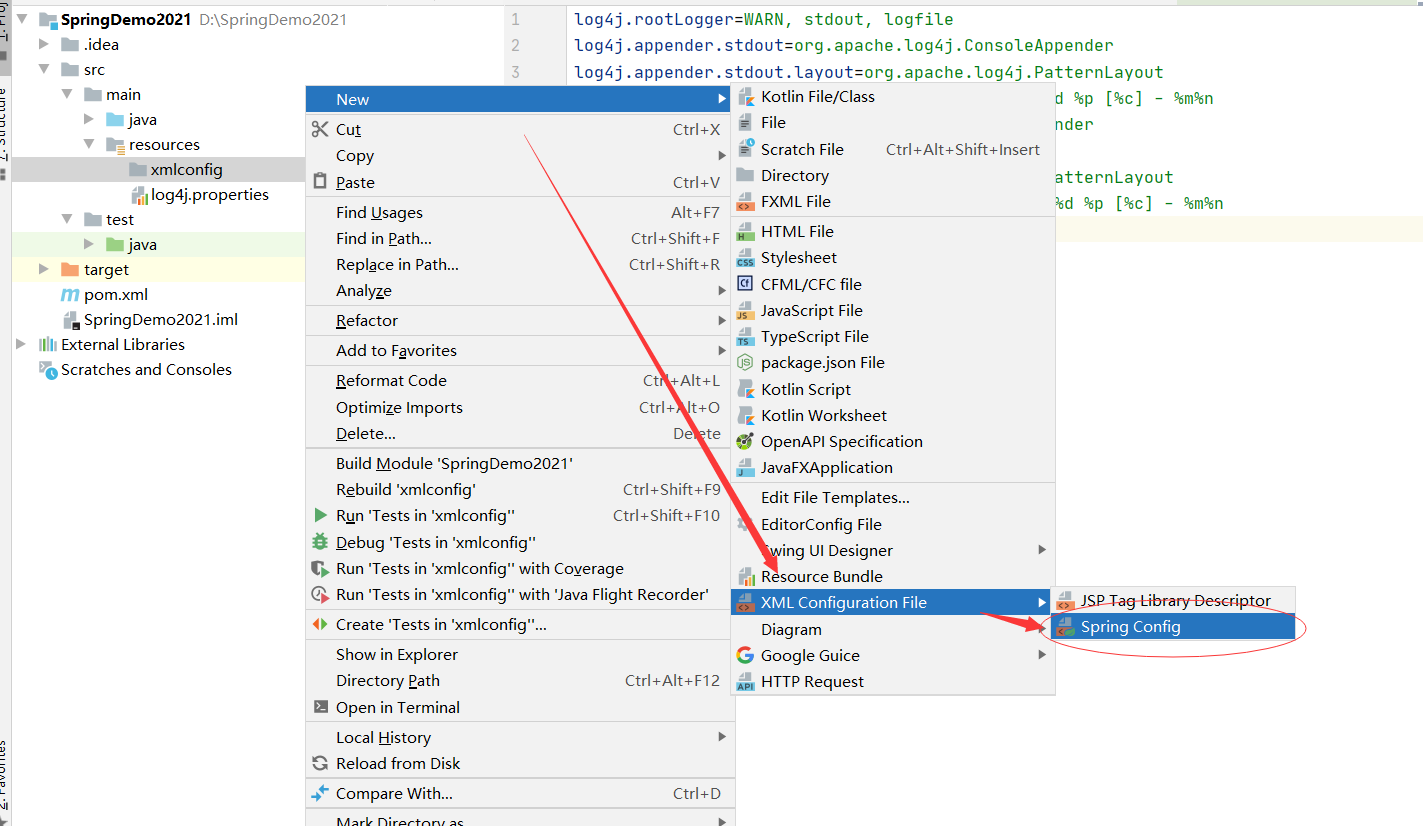The image size is (1423, 826).
Task: Click the JavaFXApplication icon
Action: pyautogui.click(x=745, y=468)
